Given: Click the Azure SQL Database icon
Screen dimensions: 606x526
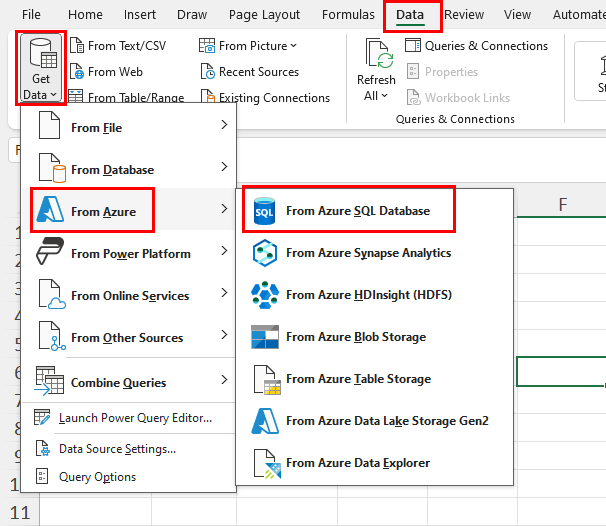Looking at the screenshot, I should 264,211.
